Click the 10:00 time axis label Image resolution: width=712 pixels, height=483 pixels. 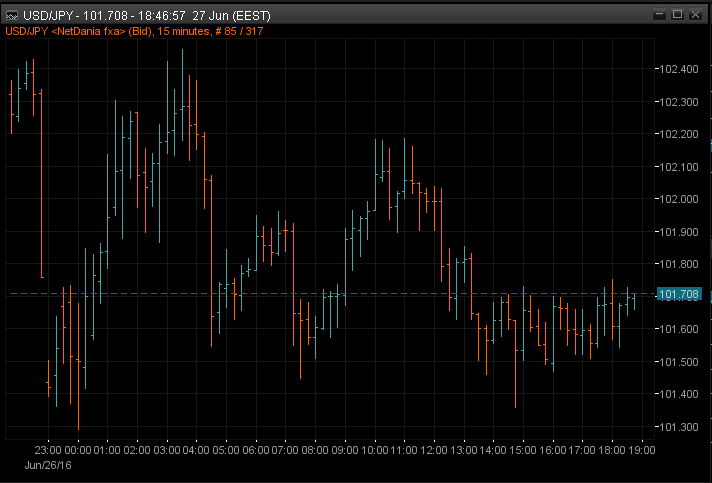374,450
